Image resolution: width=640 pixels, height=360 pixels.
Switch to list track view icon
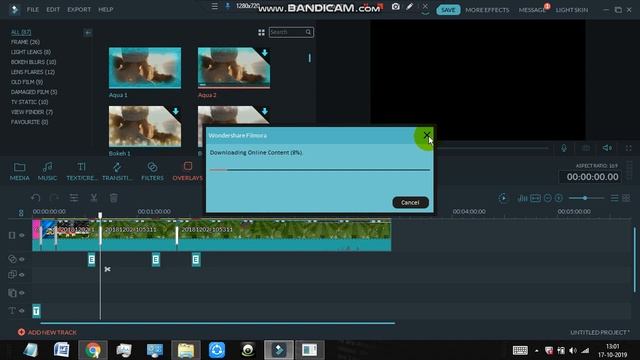(x=614, y=198)
